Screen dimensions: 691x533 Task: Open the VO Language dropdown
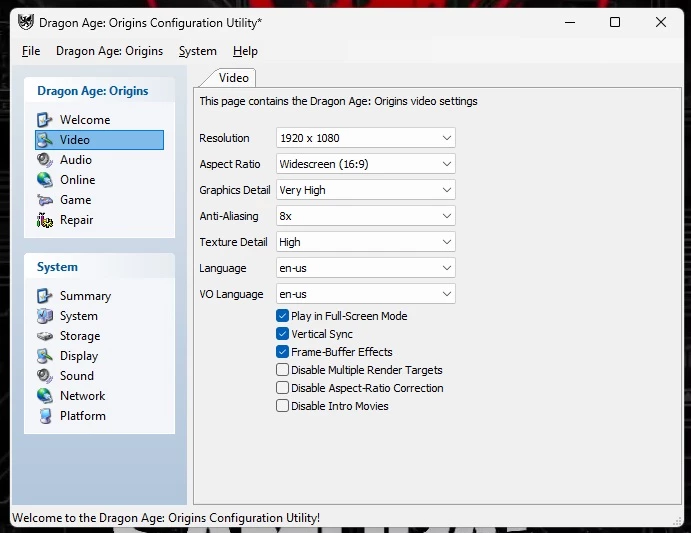click(366, 294)
